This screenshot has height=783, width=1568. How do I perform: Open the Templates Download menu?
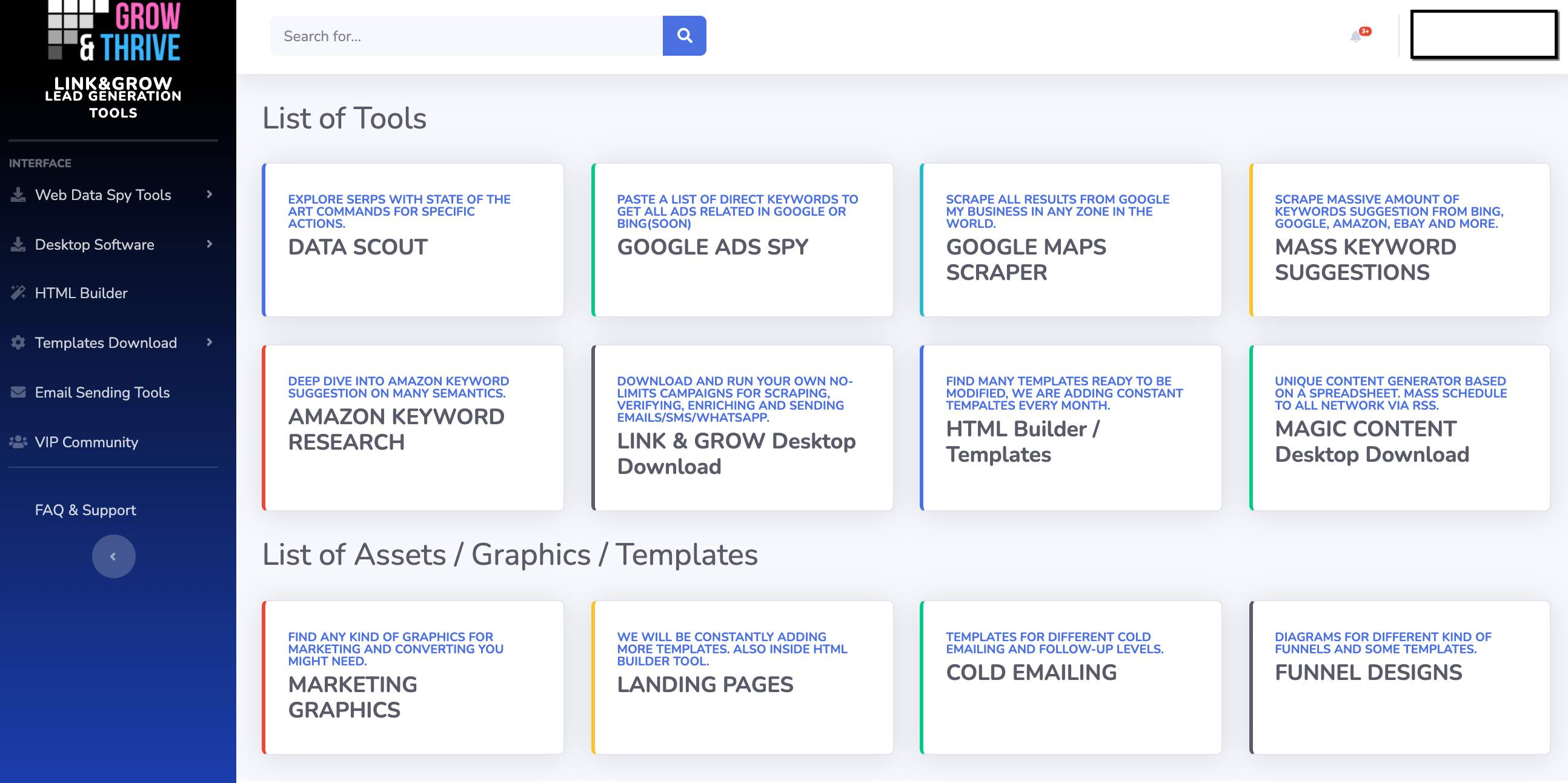[x=113, y=343]
